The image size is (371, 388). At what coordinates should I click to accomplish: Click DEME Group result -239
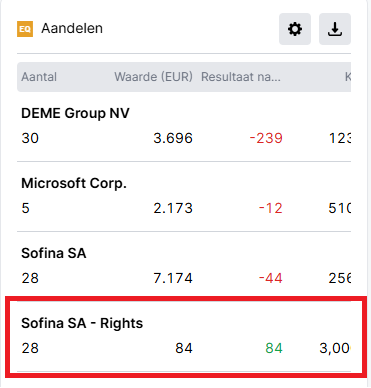pos(266,138)
